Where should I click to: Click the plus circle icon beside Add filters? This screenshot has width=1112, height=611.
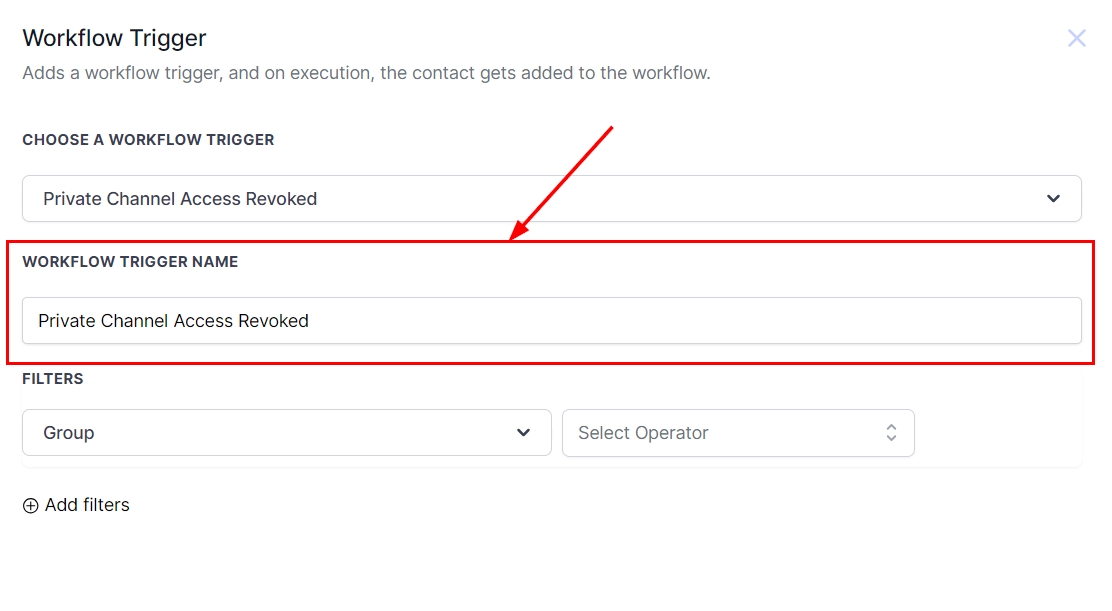coord(31,506)
